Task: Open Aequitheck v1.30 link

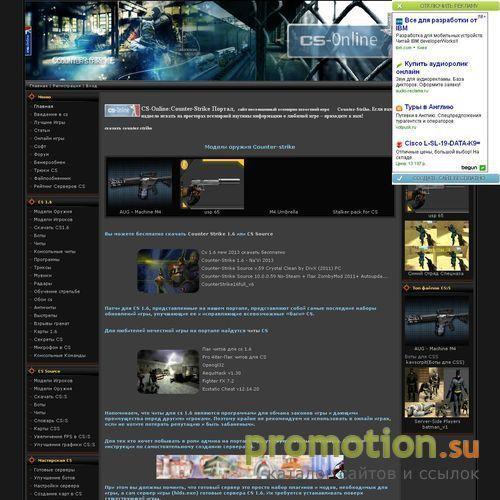Action: [222, 373]
